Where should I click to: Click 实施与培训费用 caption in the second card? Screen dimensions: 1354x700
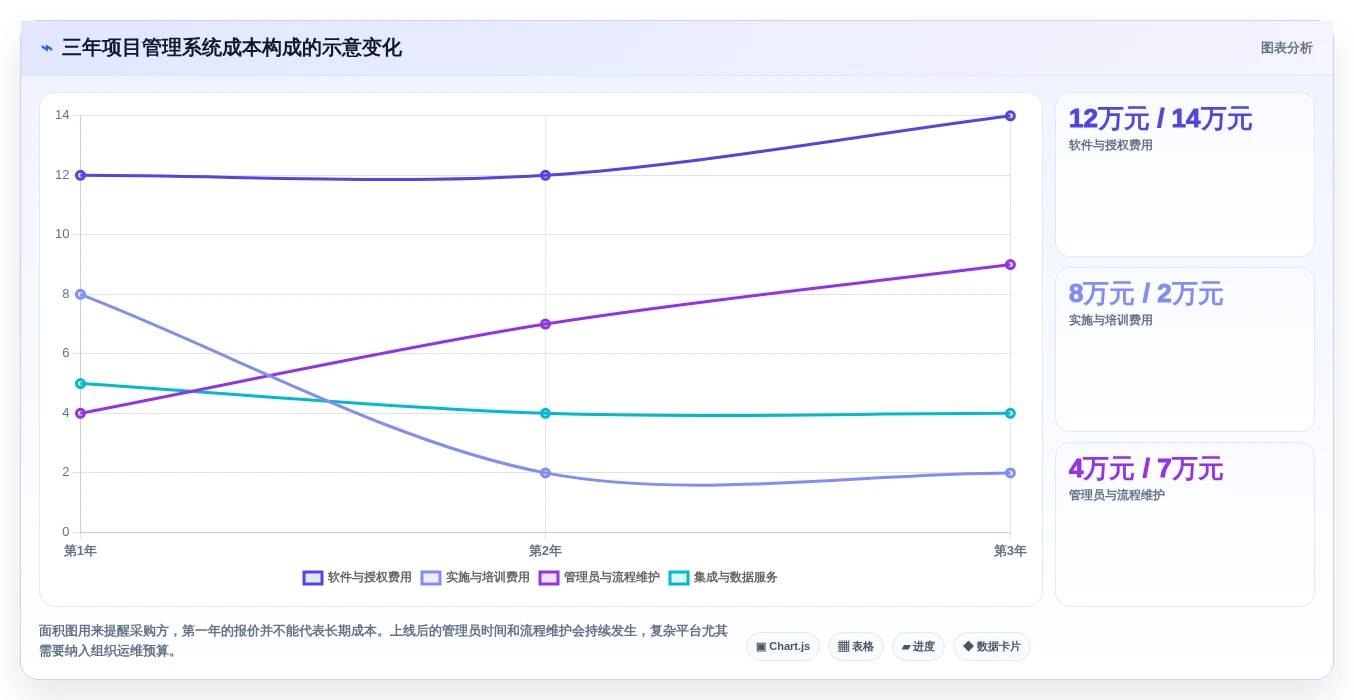[1111, 320]
